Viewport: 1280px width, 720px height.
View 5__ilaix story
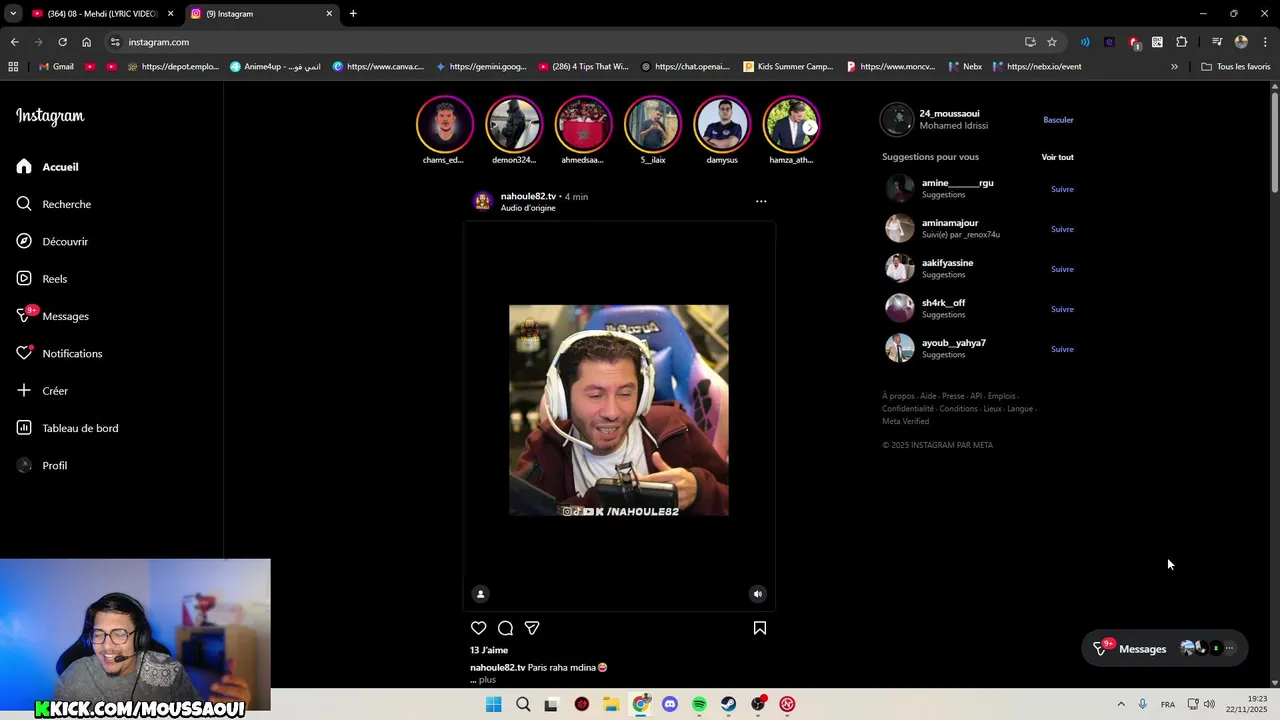point(652,124)
